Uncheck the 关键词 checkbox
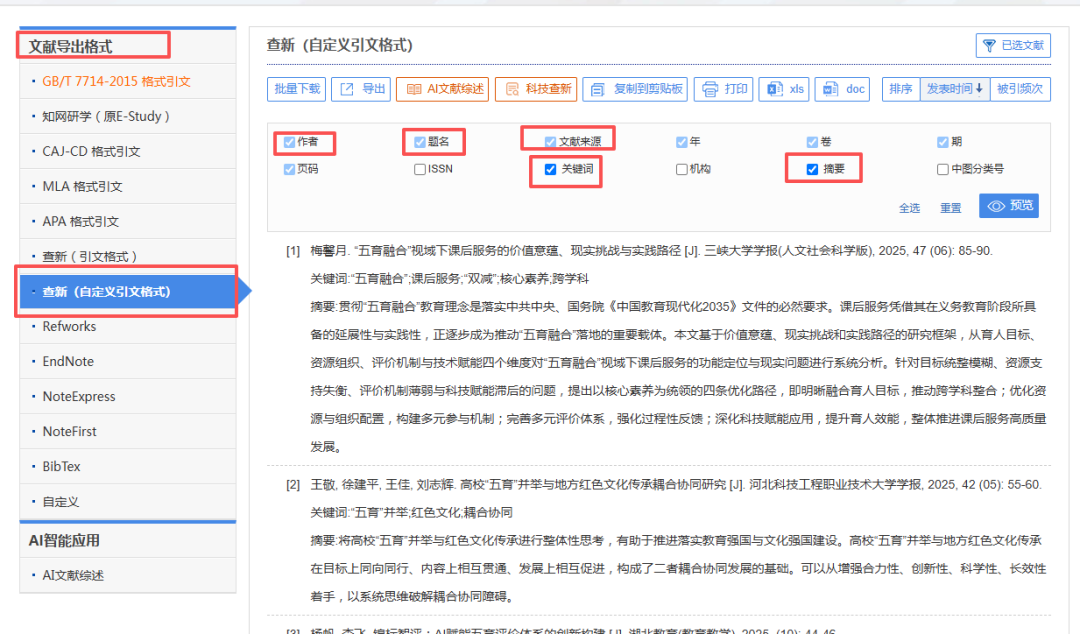The image size is (1080, 634). click(x=550, y=170)
